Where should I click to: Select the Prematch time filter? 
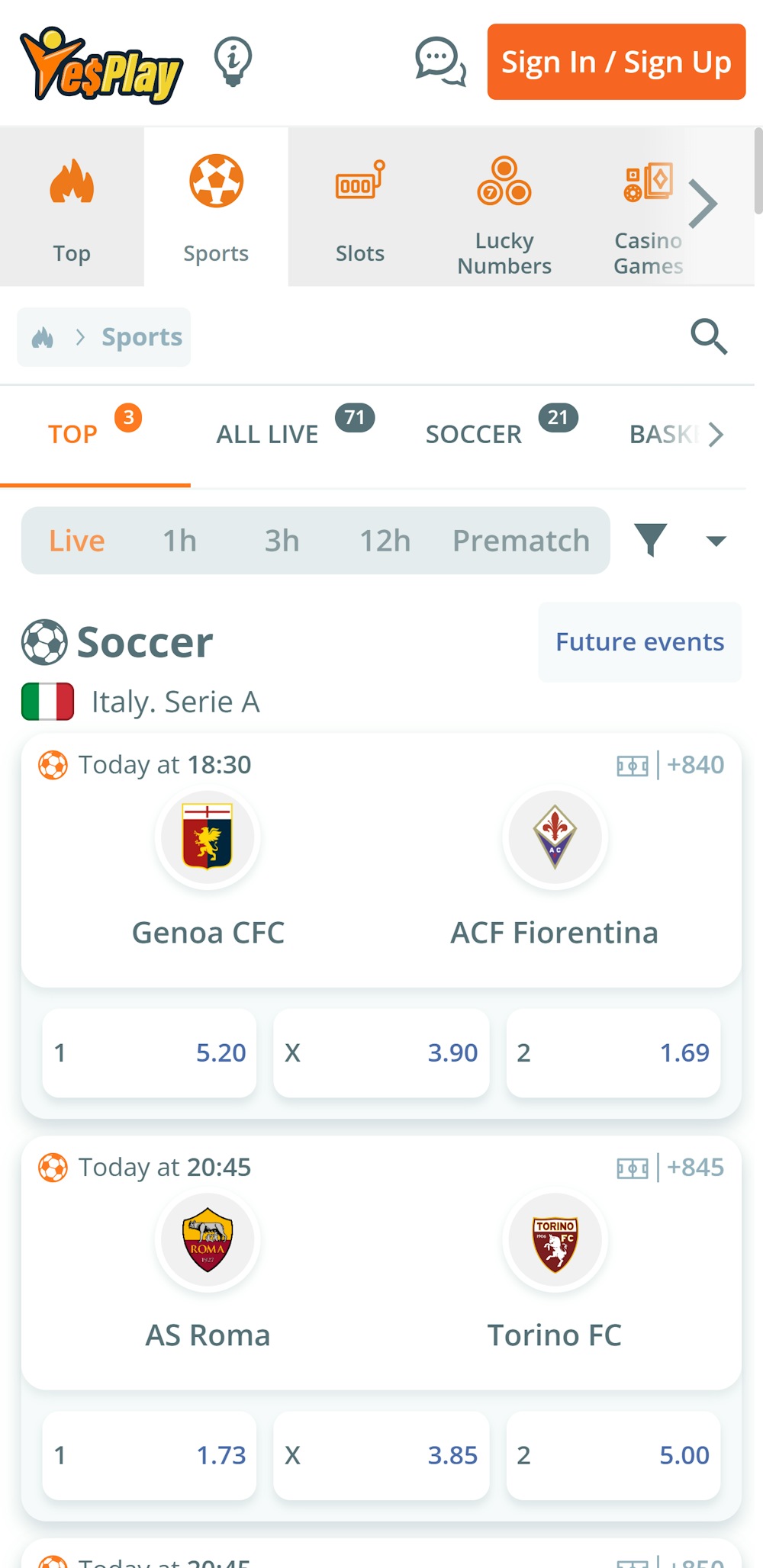click(x=520, y=541)
